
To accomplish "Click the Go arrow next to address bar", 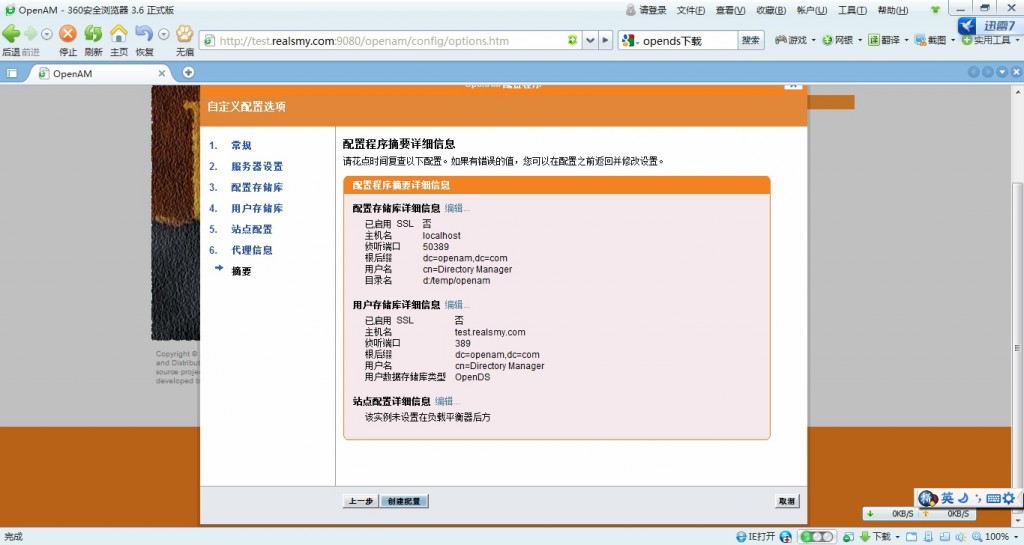I will coord(605,40).
